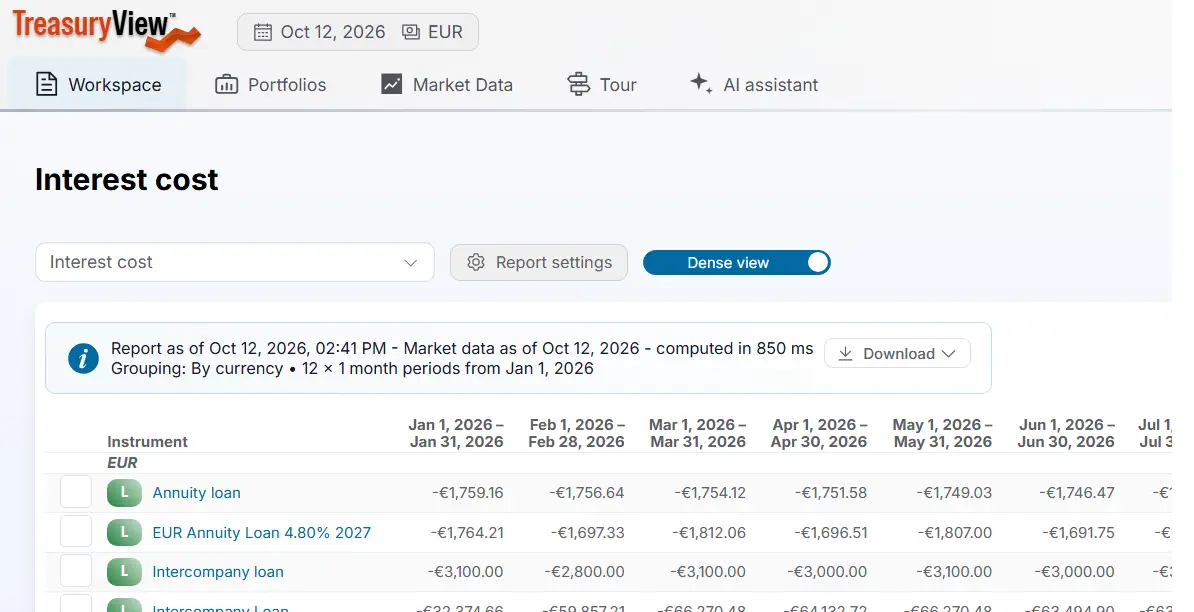Click the blue info icon in report banner
The width and height of the screenshot is (1194, 612).
(83, 359)
